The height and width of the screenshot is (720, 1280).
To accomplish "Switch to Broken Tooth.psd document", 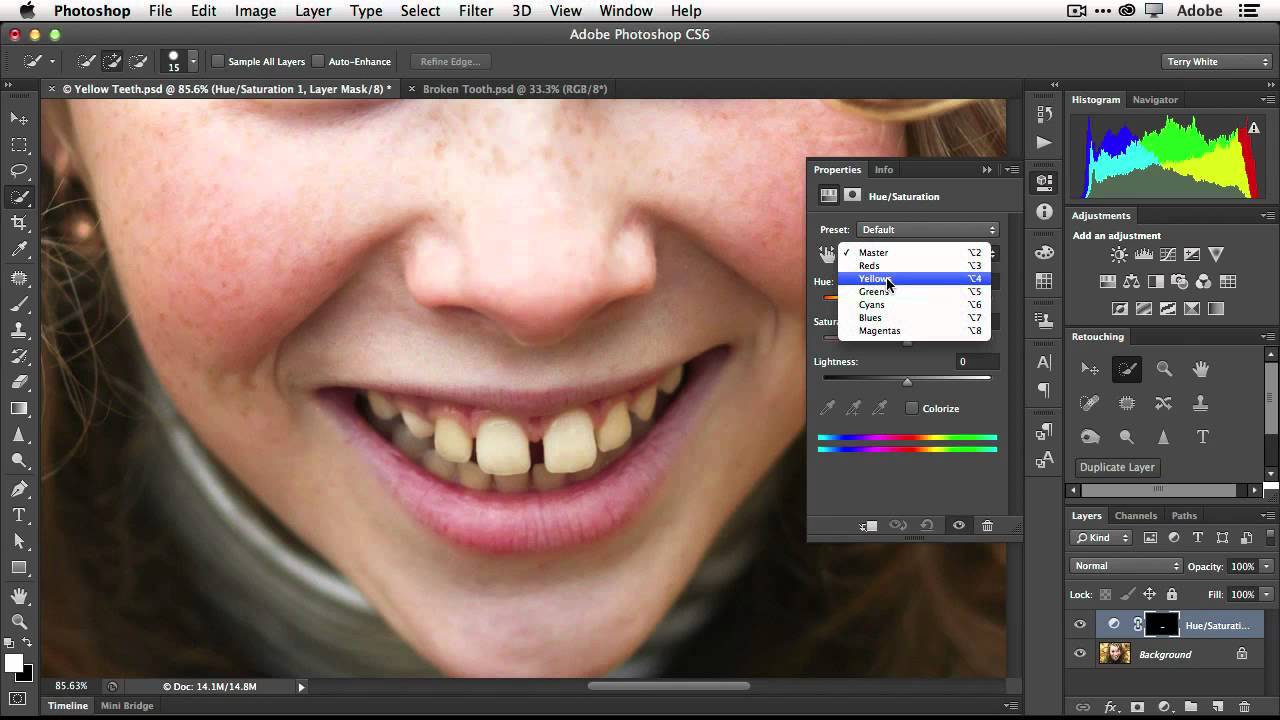I will pyautogui.click(x=514, y=89).
